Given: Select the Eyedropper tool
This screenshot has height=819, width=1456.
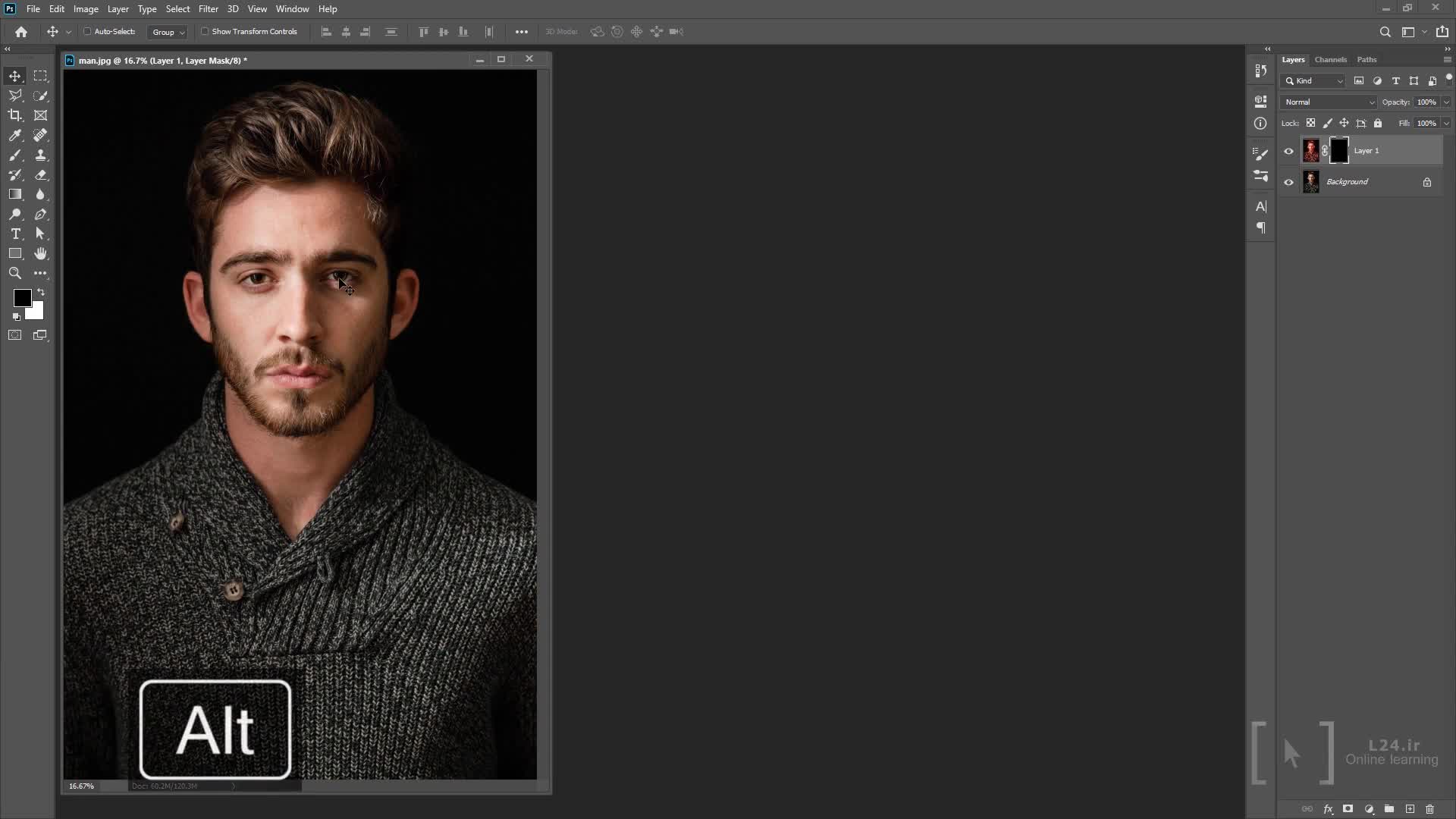Looking at the screenshot, I should [15, 135].
